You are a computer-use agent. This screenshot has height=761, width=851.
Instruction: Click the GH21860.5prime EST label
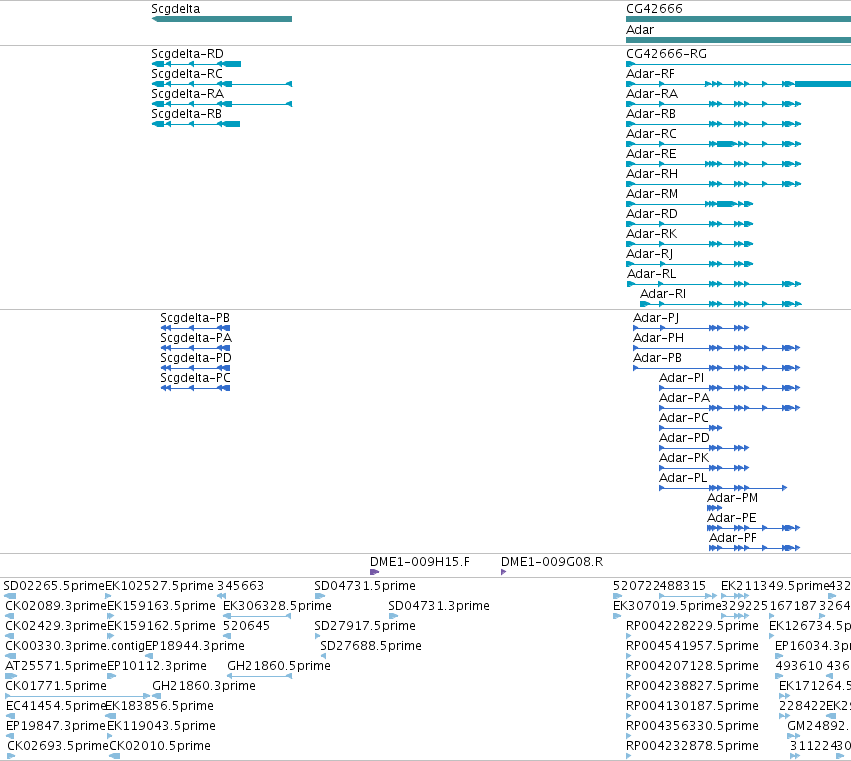point(279,666)
